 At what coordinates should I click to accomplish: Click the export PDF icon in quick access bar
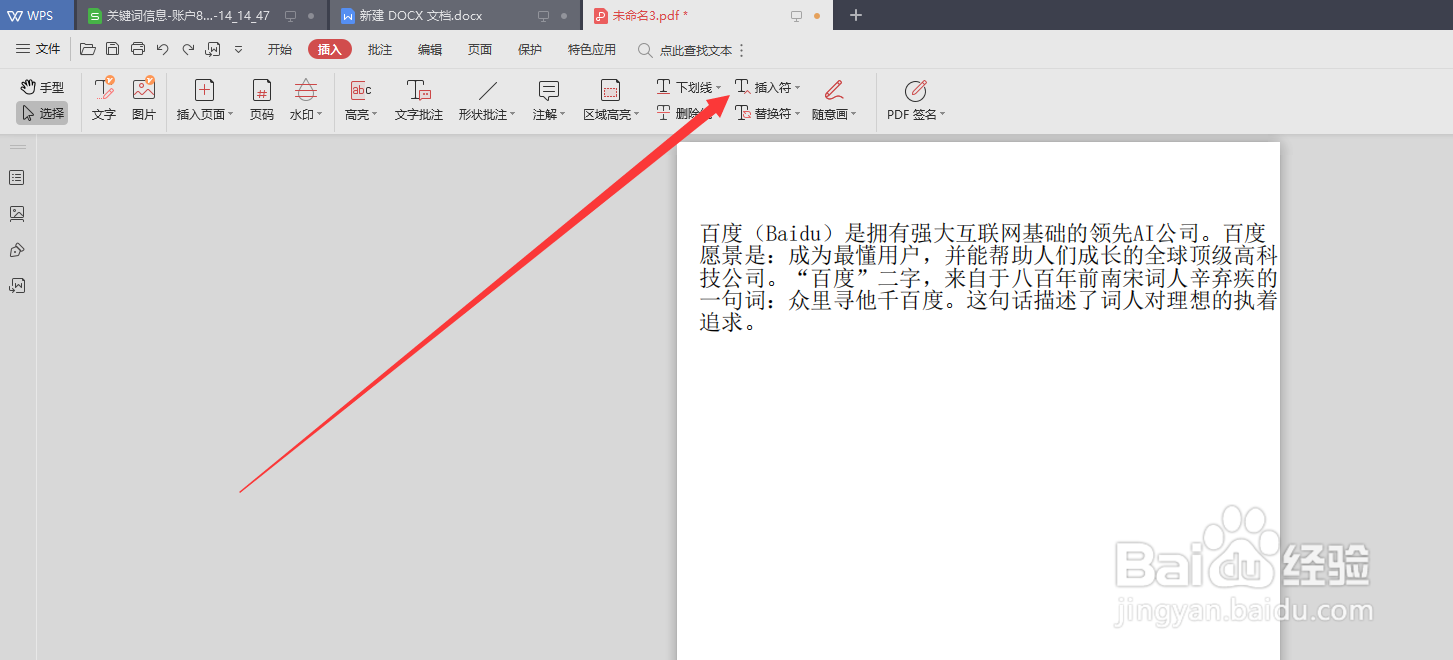(213, 49)
